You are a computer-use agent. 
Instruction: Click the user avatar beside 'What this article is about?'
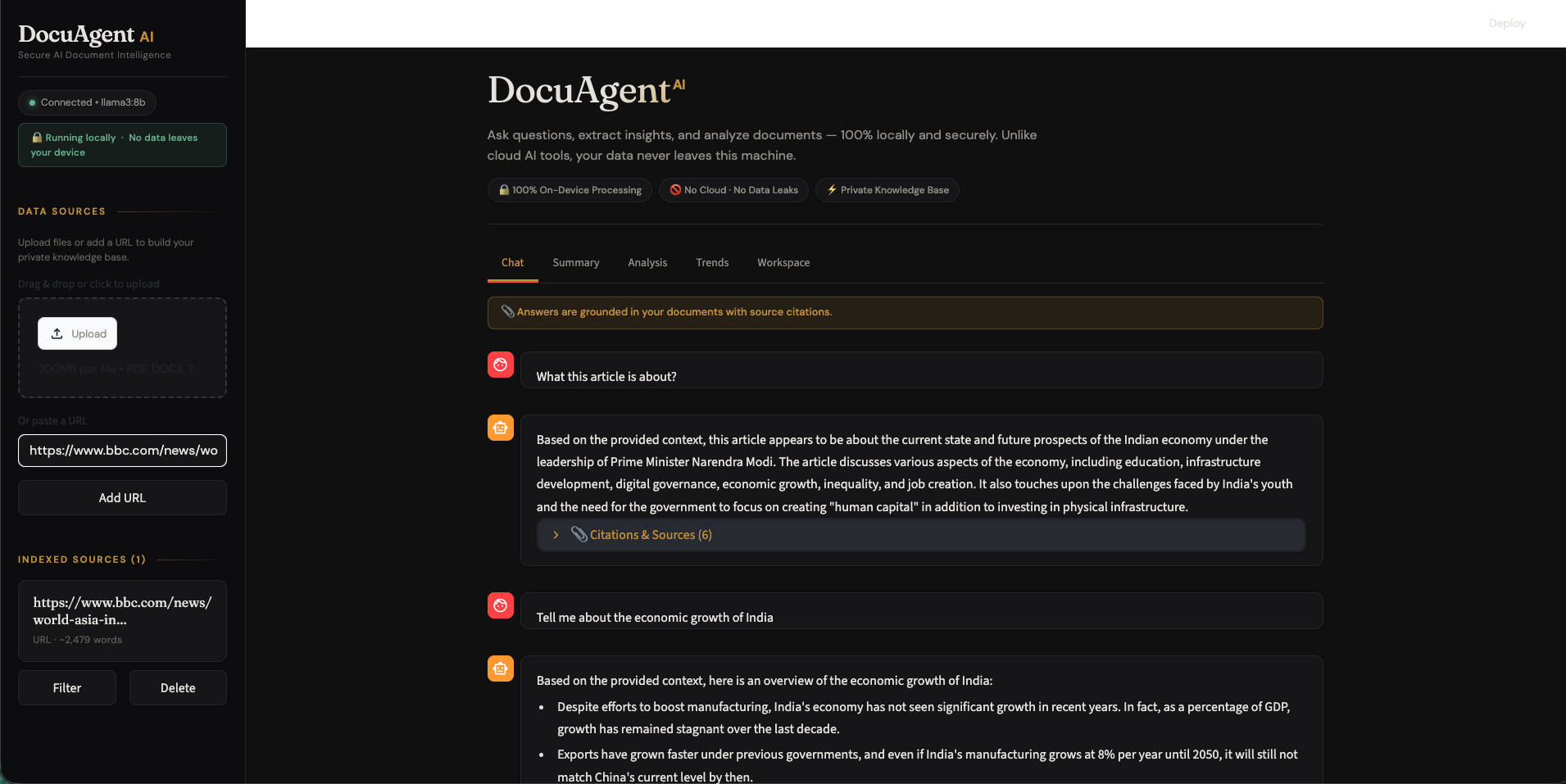[501, 365]
